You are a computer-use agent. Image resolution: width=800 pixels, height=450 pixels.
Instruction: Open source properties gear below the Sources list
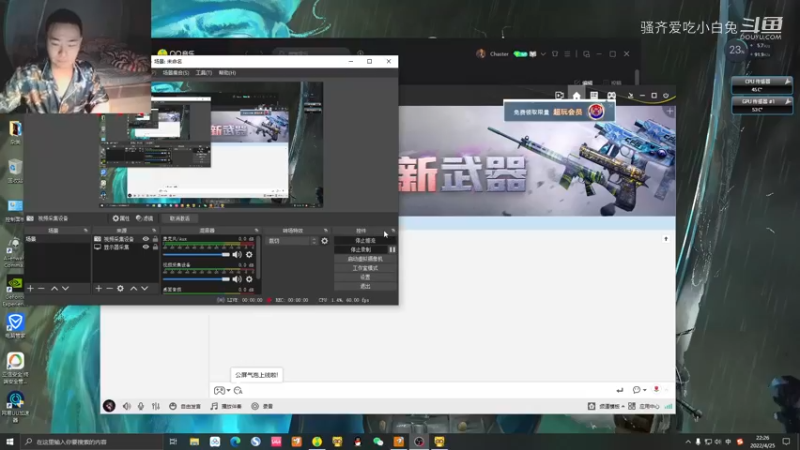tap(120, 289)
